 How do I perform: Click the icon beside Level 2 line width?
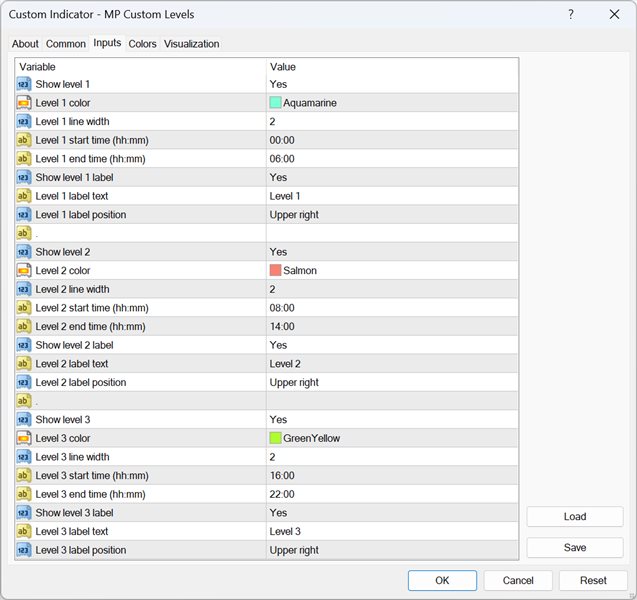[24, 289]
